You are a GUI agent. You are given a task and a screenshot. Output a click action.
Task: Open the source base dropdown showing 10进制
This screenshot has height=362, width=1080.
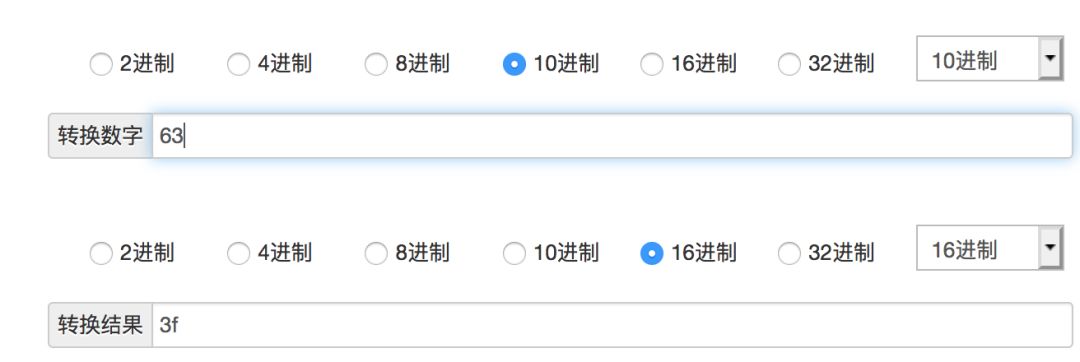click(990, 58)
